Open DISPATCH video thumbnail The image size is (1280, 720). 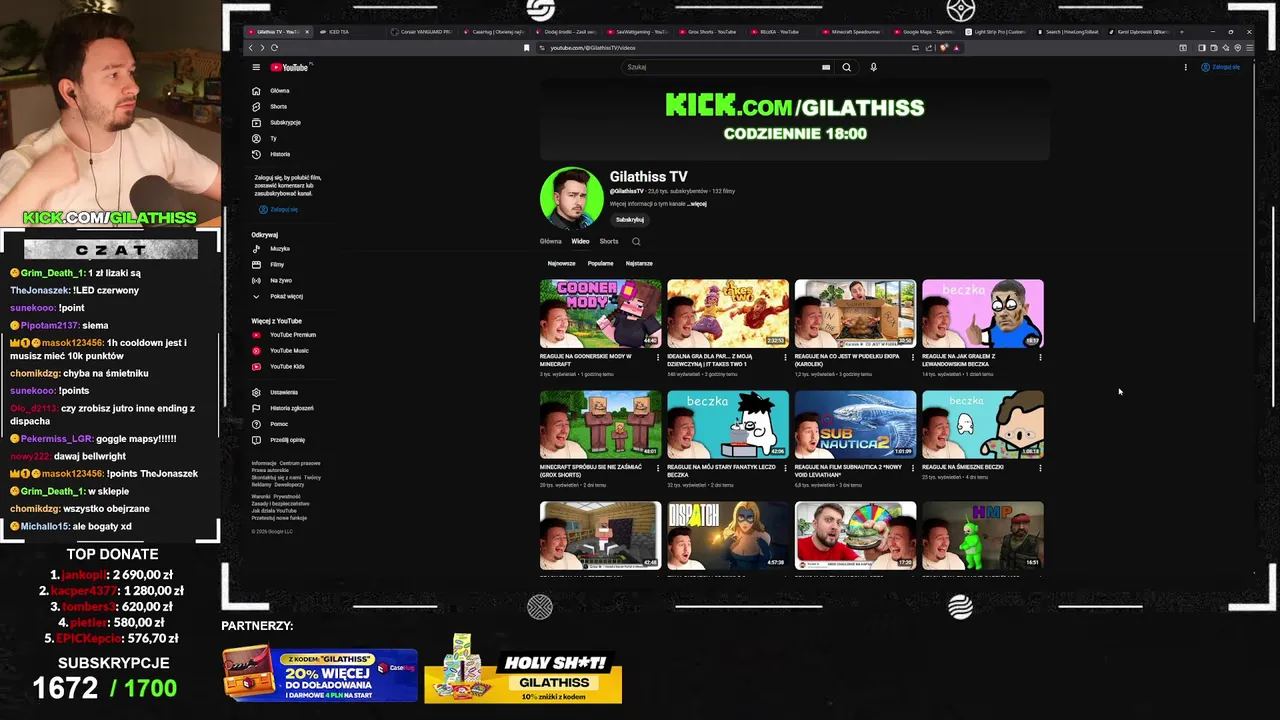pyautogui.click(x=728, y=535)
